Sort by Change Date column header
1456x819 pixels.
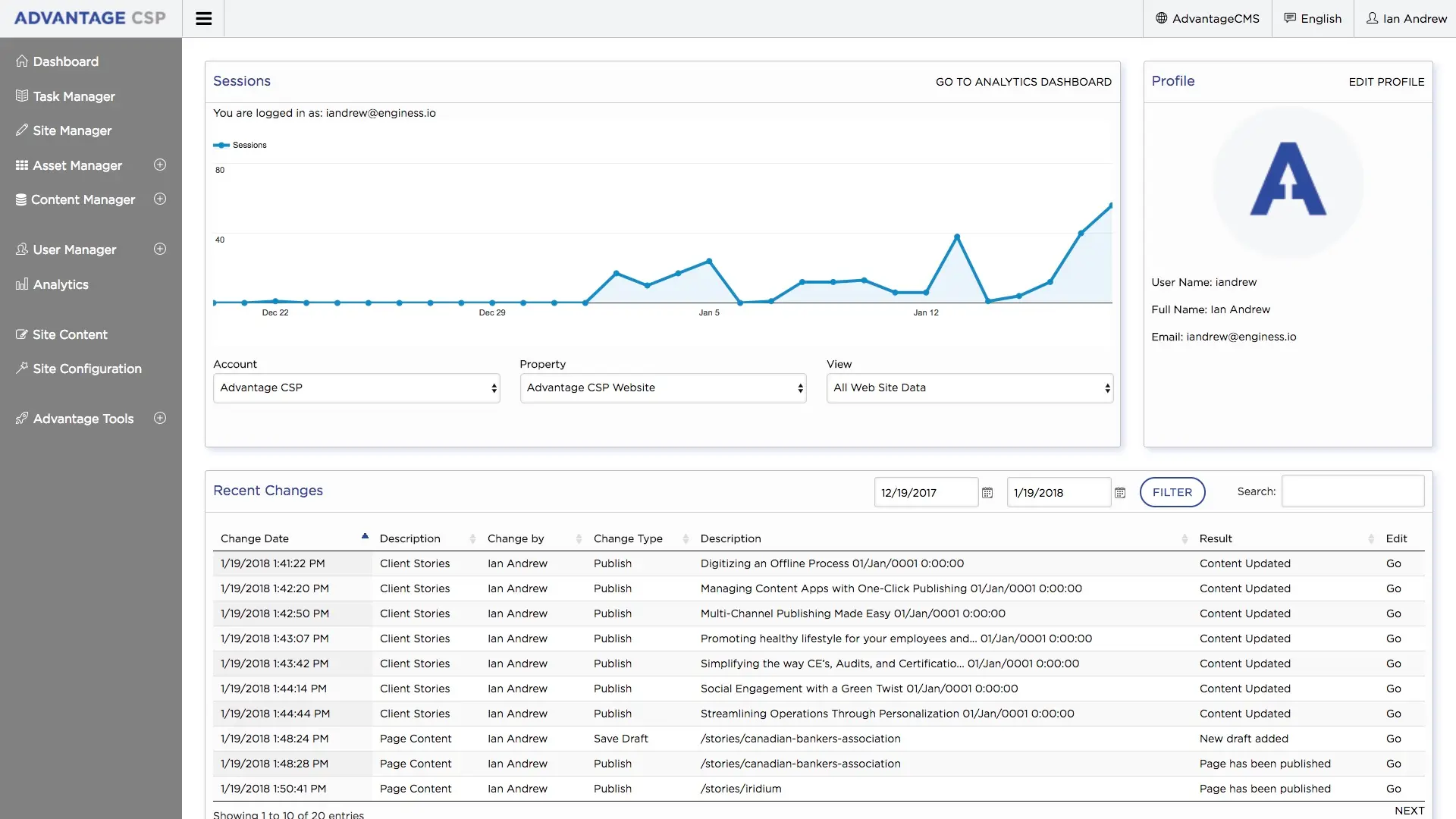pyautogui.click(x=255, y=538)
